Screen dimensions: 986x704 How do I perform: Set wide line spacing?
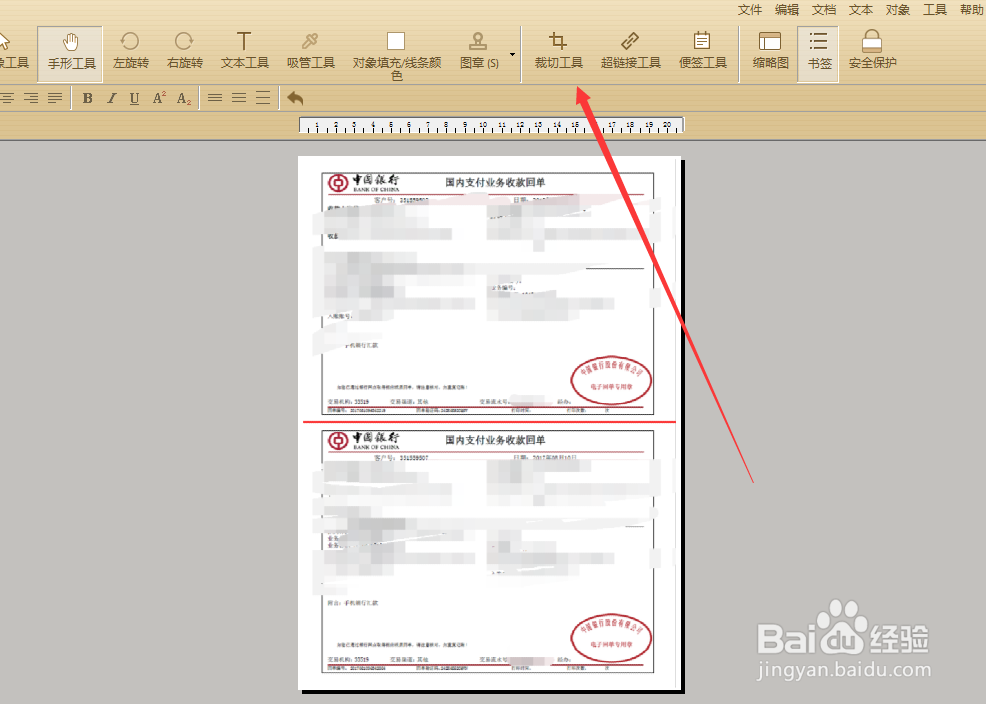[263, 98]
